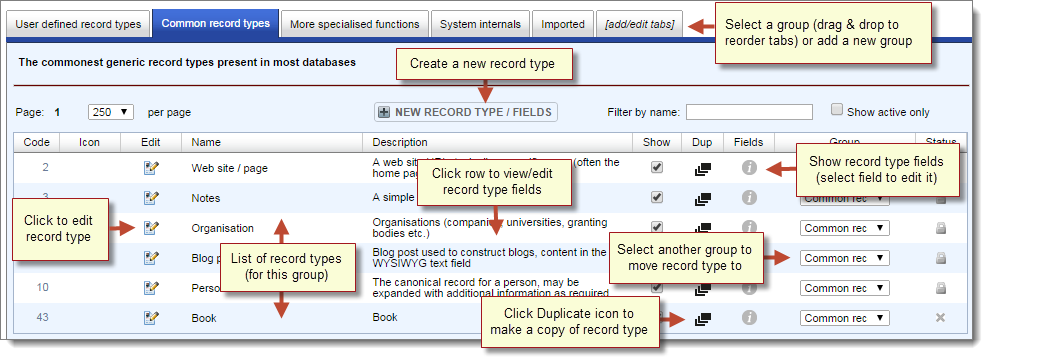Open edit icon in row with code 10

point(151,288)
